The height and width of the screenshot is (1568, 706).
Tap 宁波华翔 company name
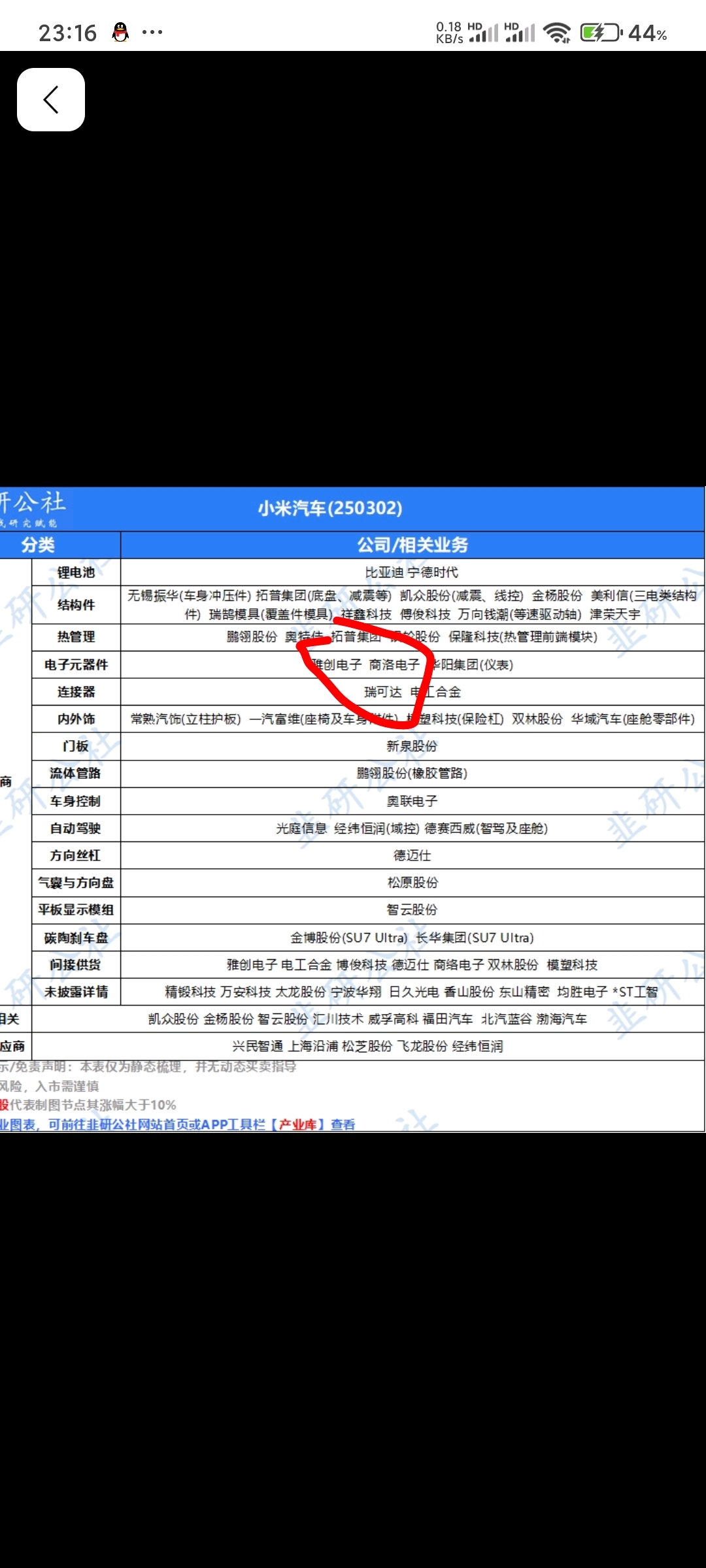(x=356, y=992)
